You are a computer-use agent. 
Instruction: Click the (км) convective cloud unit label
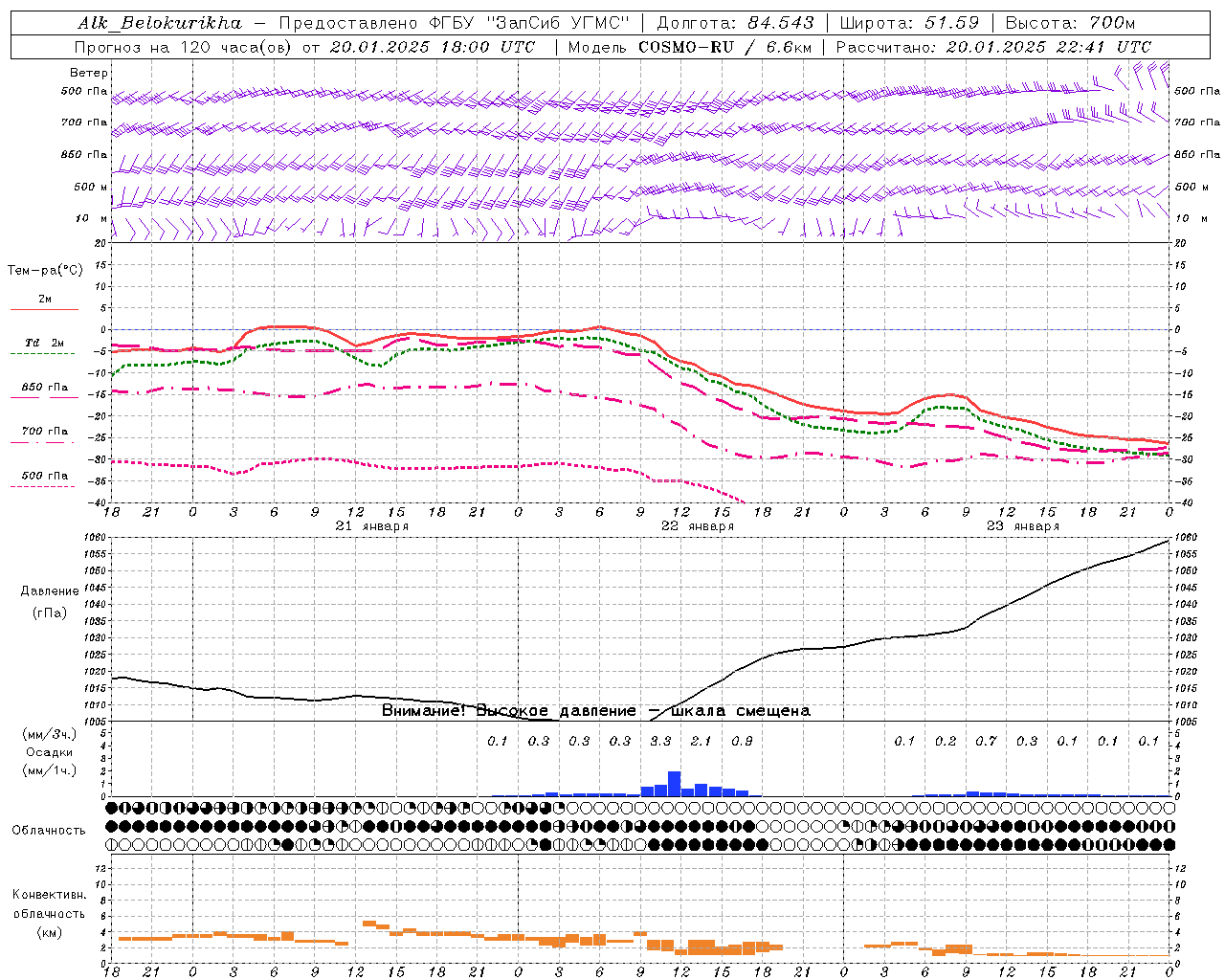49,932
